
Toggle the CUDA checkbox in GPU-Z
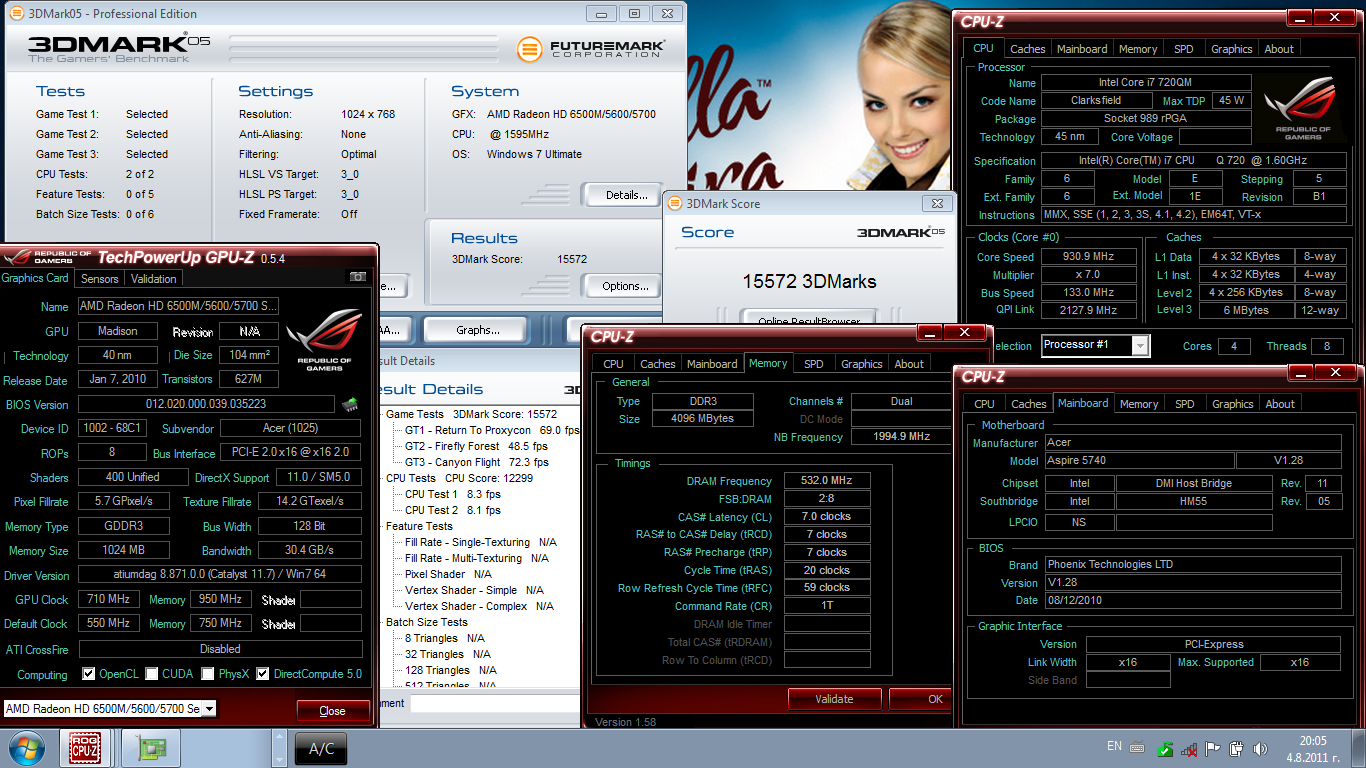(x=152, y=674)
